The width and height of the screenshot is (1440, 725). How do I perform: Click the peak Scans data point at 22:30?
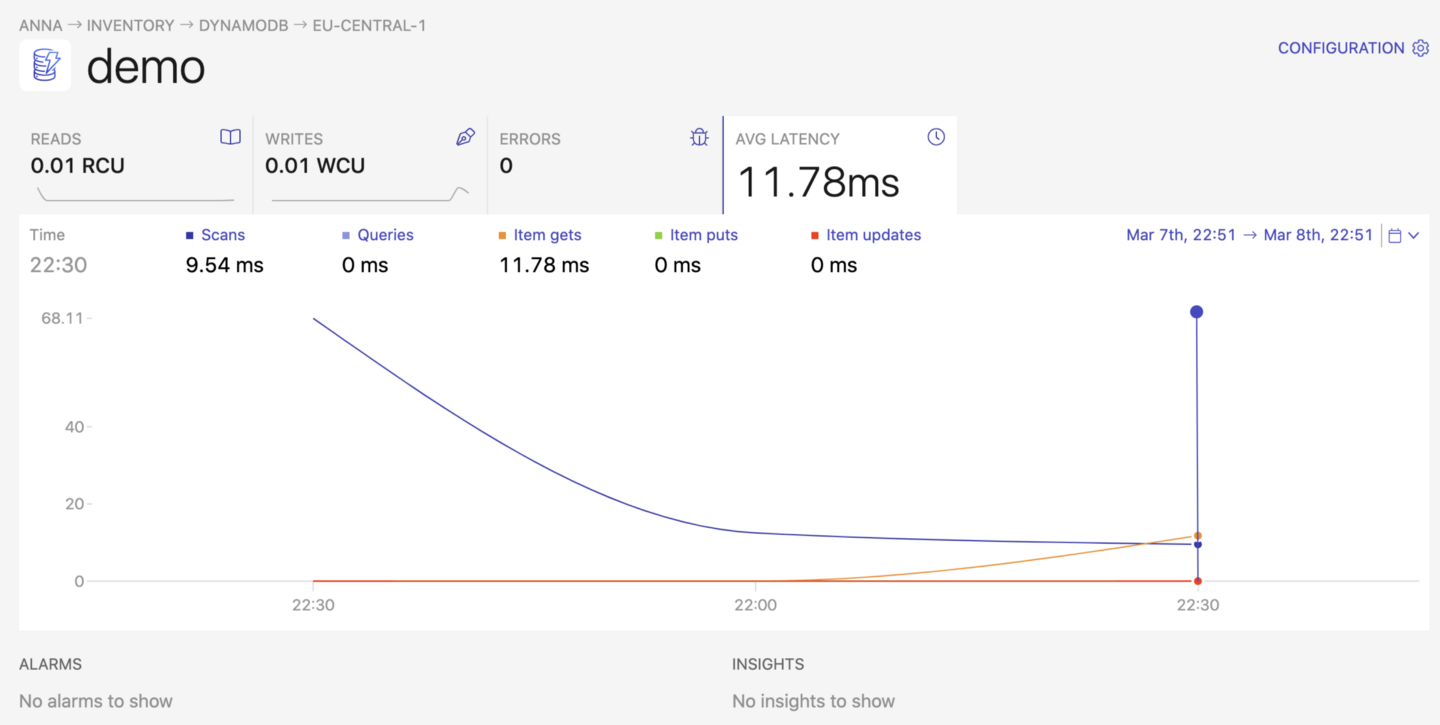coord(1197,311)
